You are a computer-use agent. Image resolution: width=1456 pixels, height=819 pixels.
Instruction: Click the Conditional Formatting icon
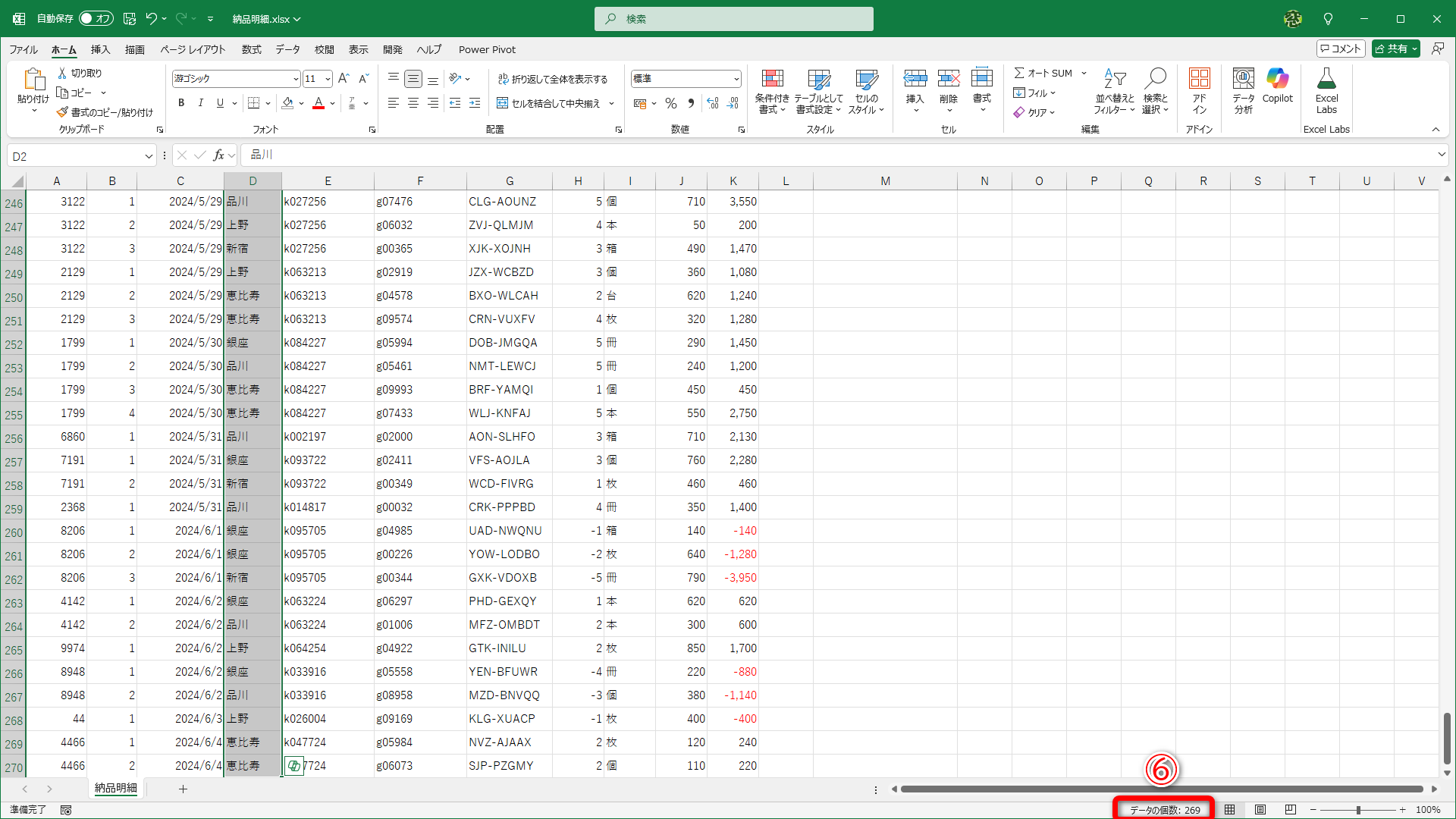click(x=772, y=79)
